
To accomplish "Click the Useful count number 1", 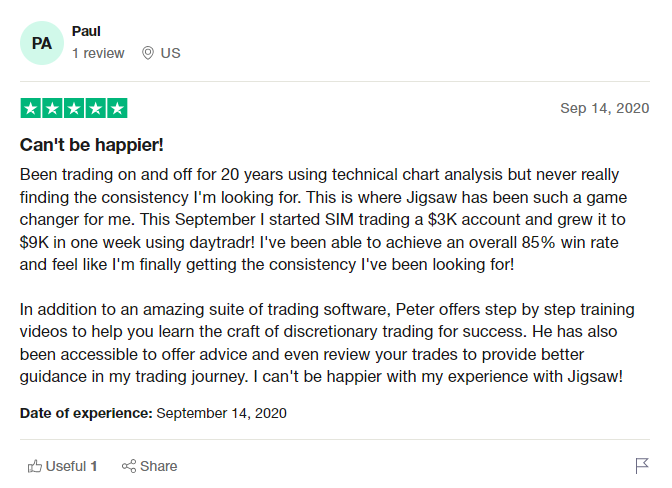I will [94, 466].
